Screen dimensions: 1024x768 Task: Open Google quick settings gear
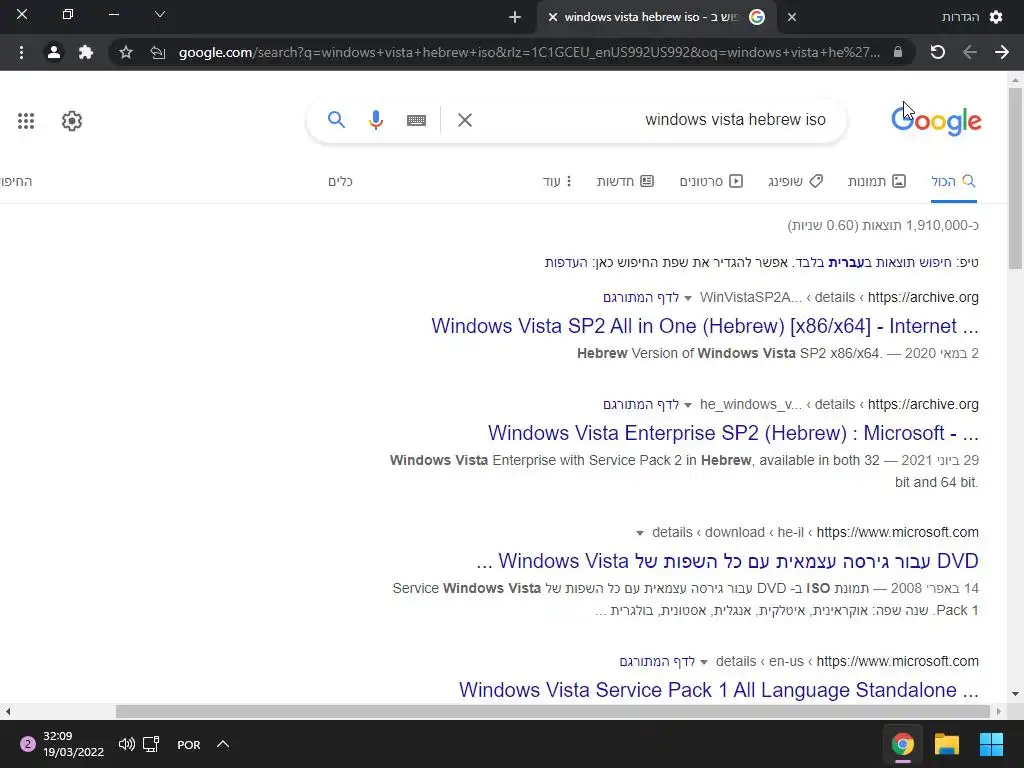tap(72, 121)
